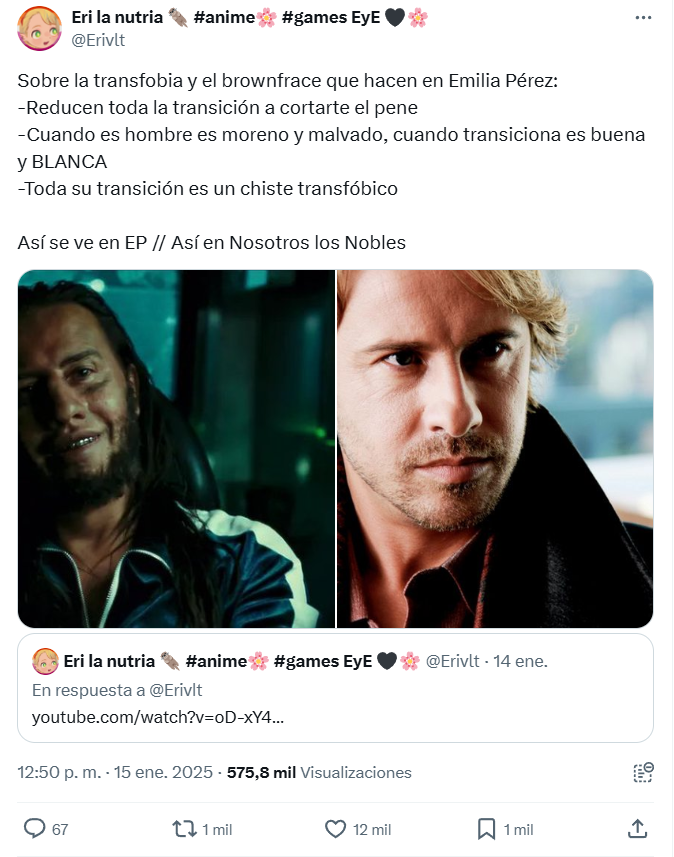Click the share upload icon

point(637,829)
